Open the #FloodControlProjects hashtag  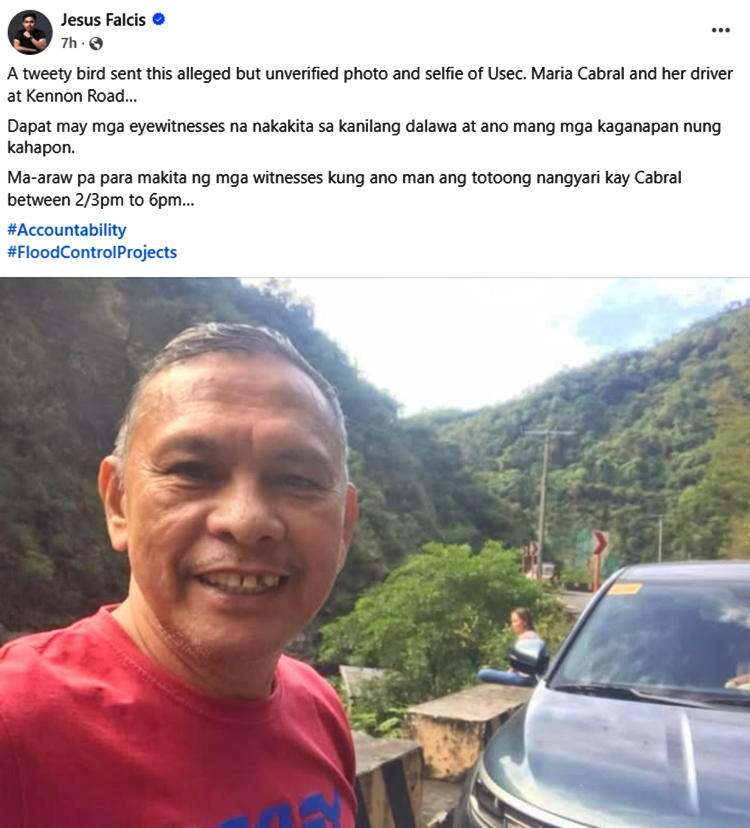(x=92, y=252)
